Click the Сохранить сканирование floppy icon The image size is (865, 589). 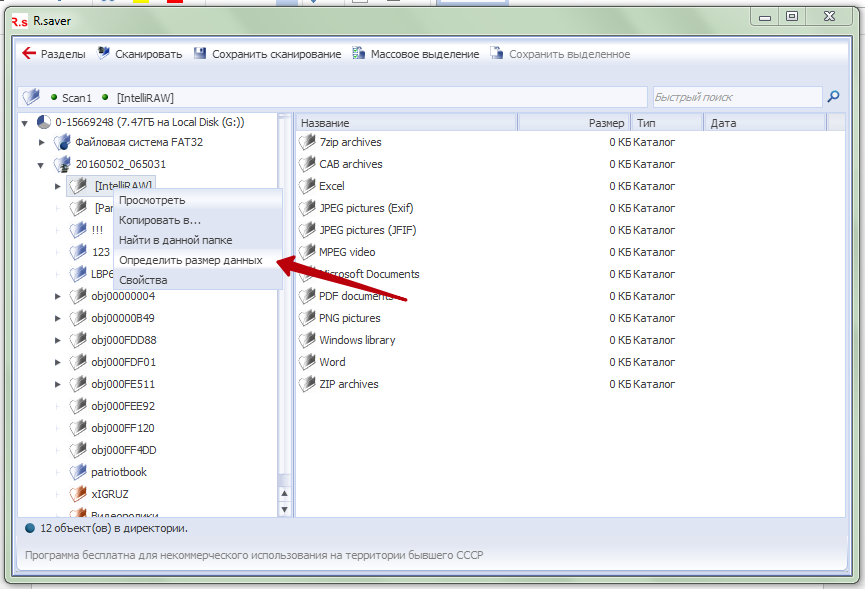[200, 53]
